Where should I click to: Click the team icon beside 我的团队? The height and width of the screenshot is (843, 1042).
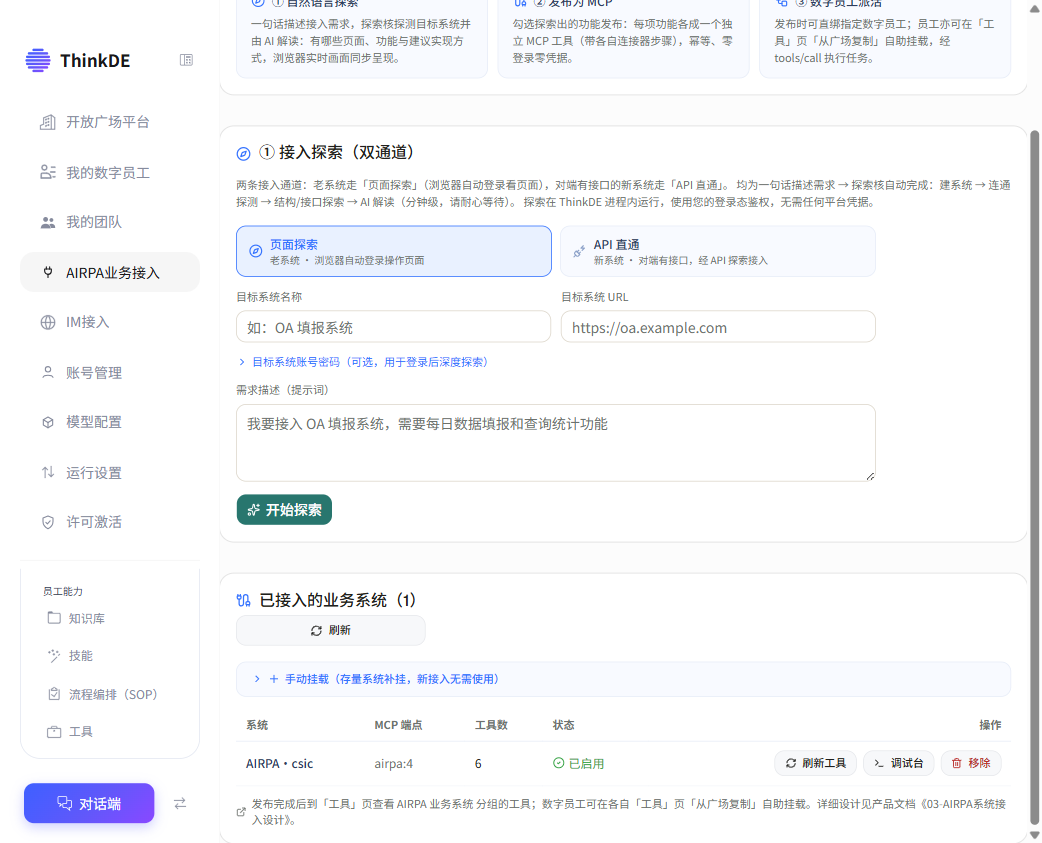point(48,223)
